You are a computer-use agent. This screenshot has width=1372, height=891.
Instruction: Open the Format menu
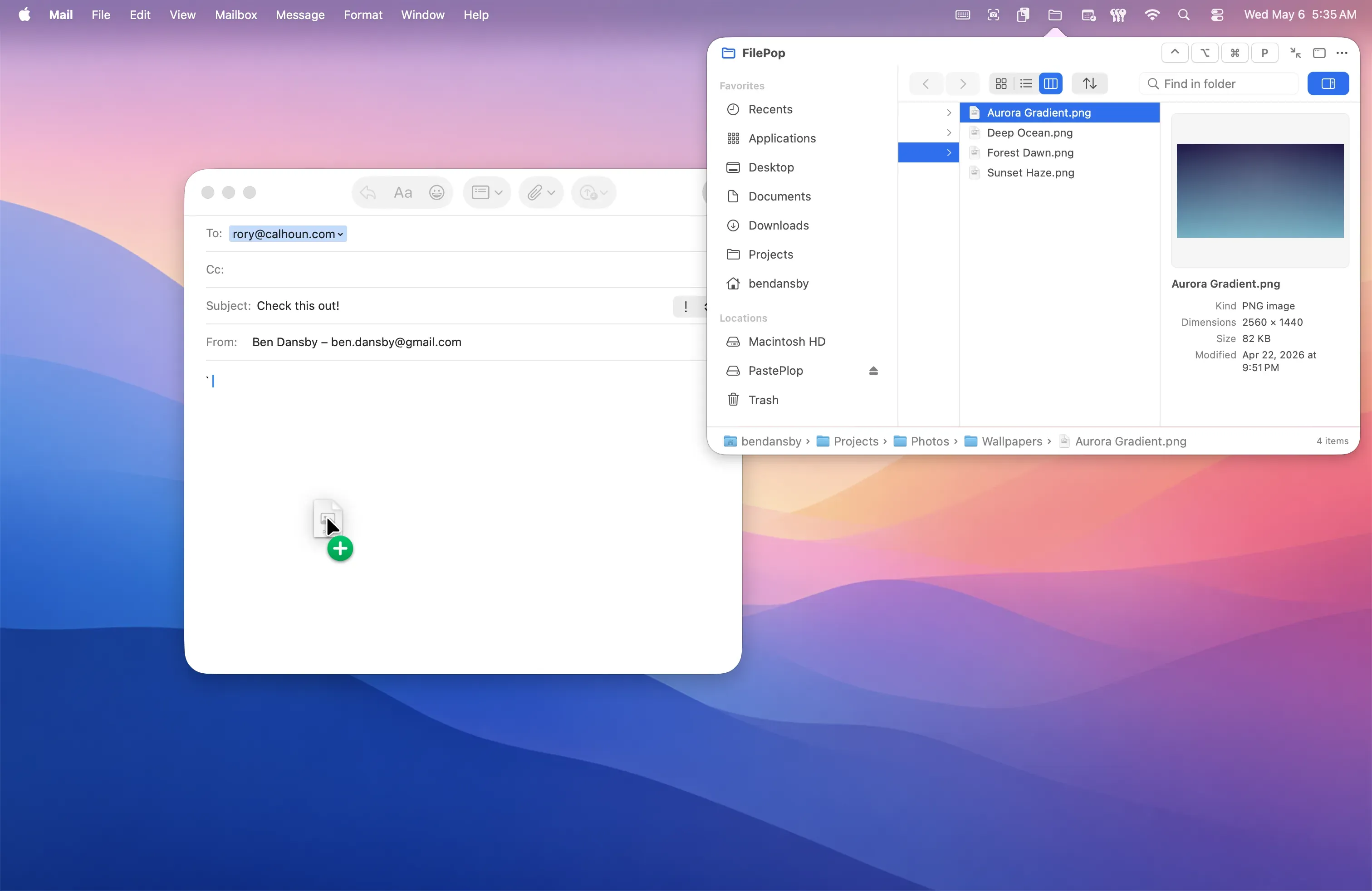click(x=363, y=15)
